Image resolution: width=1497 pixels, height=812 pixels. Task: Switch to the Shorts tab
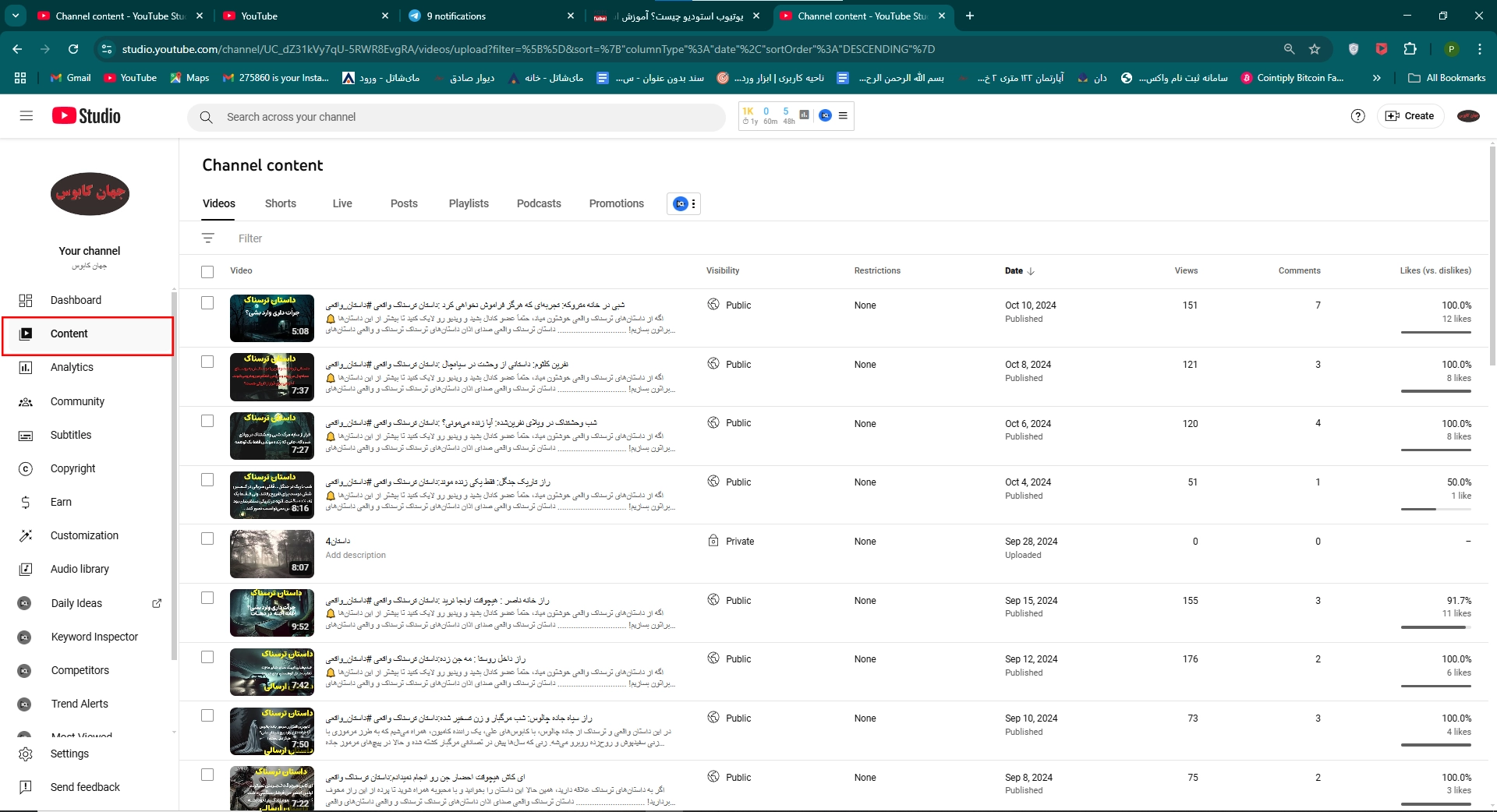pos(280,204)
